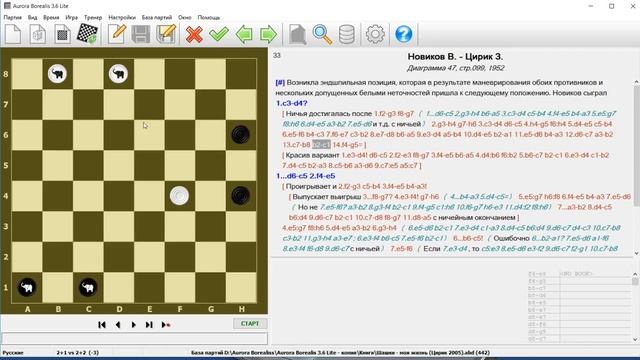
Task: Click the [#] diagram marker in notation
Action: tap(280, 82)
